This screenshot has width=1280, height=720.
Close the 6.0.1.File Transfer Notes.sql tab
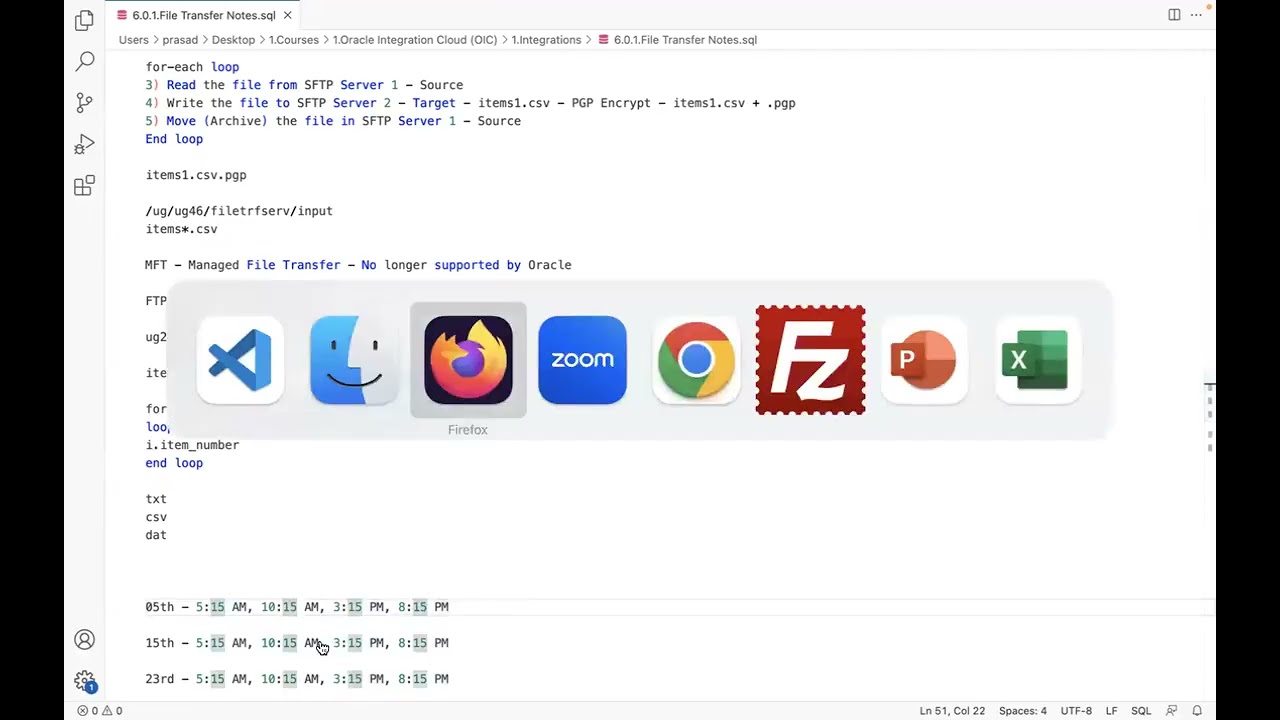tap(288, 15)
